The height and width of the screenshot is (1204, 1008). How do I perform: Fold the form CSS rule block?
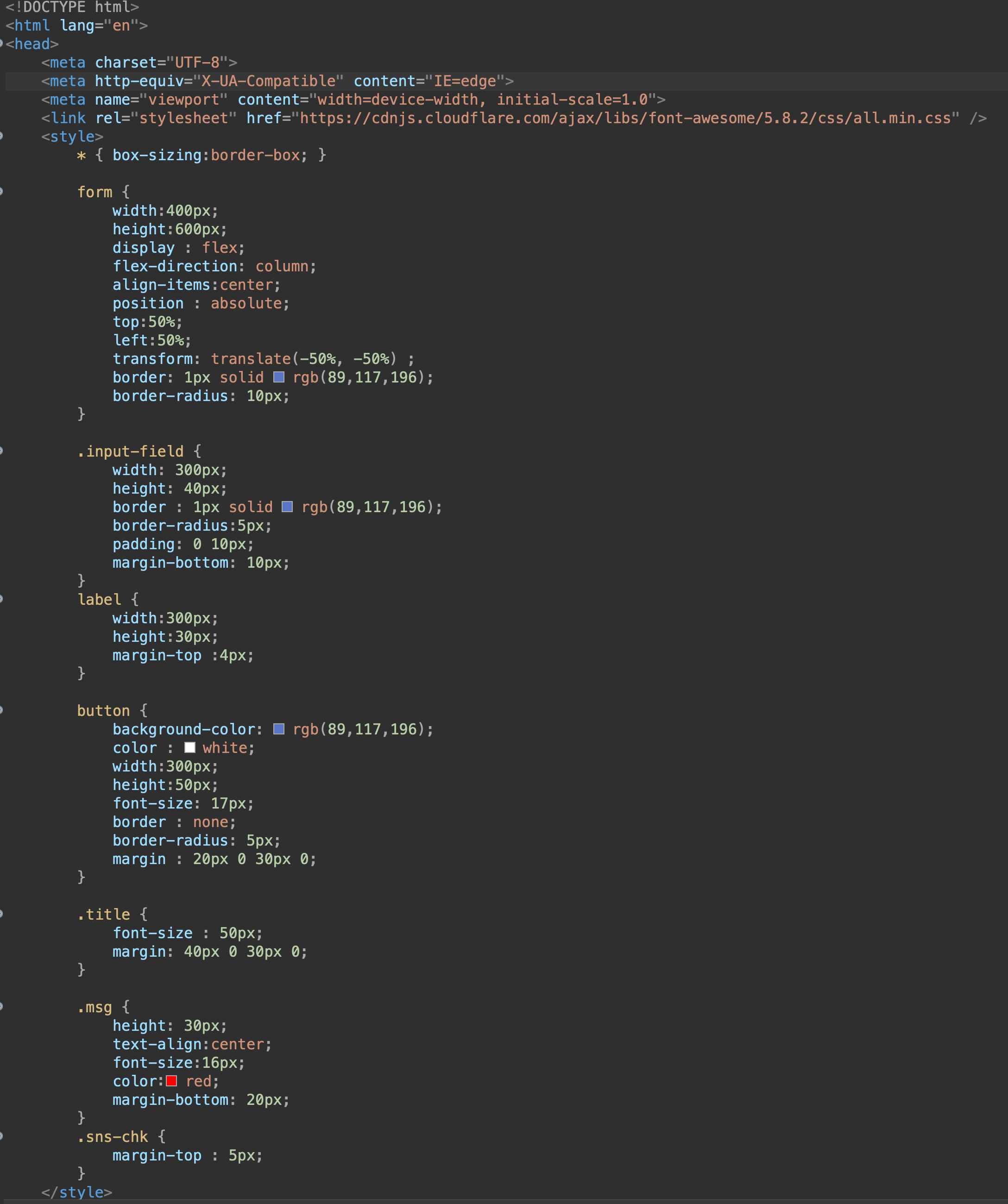pyautogui.click(x=2, y=192)
